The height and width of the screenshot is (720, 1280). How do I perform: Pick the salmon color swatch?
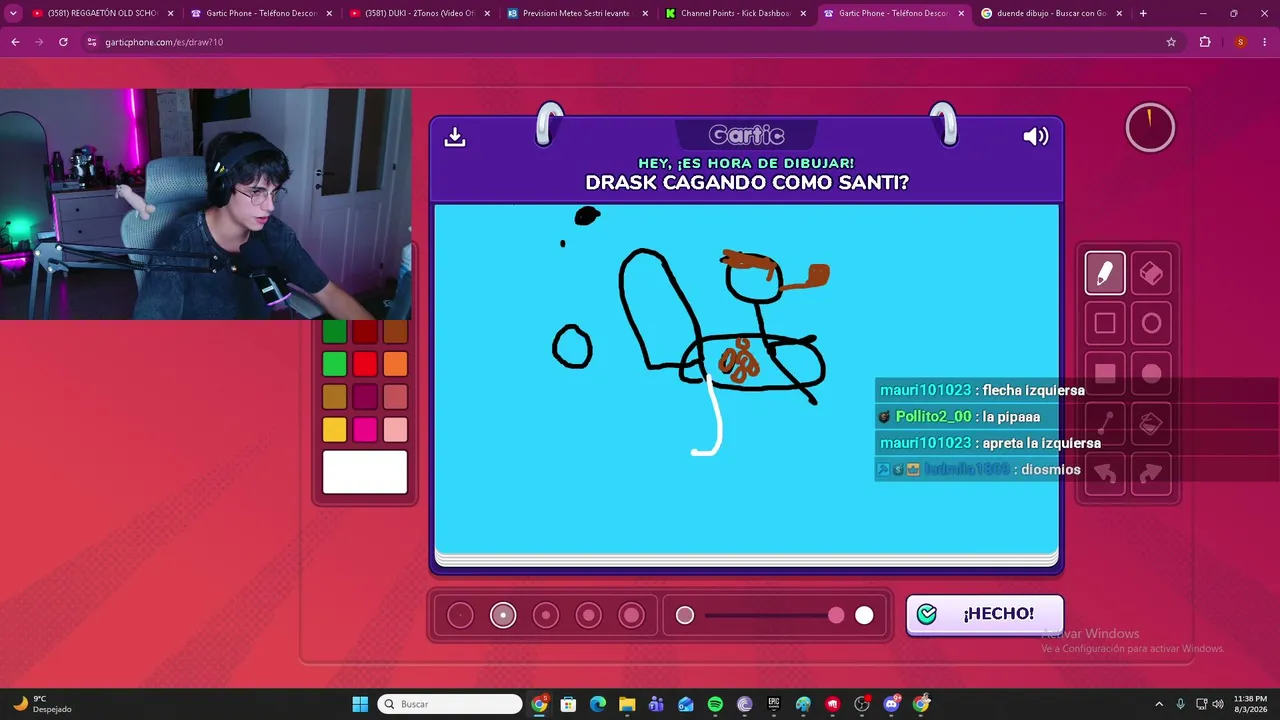coord(395,397)
